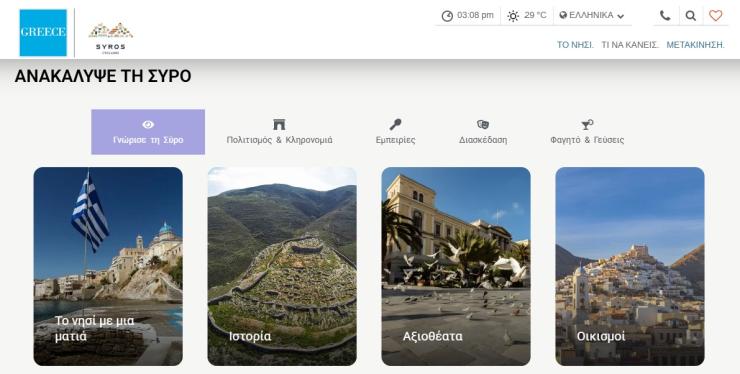Click the ΑΝΑΚΑΛΥΨΕ ΤΗ ΣΥΡΟ heading
This screenshot has height=374, width=740.
coord(103,76)
